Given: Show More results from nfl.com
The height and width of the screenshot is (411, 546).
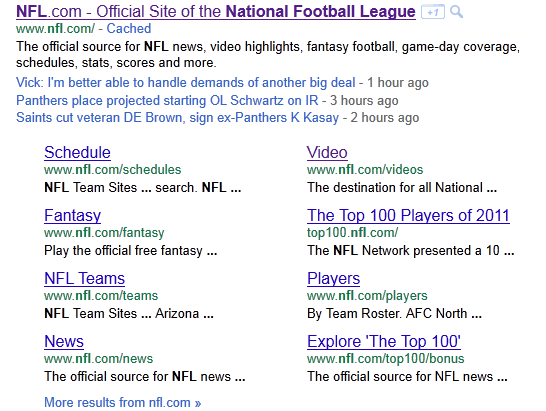Looking at the screenshot, I should click(x=123, y=403).
